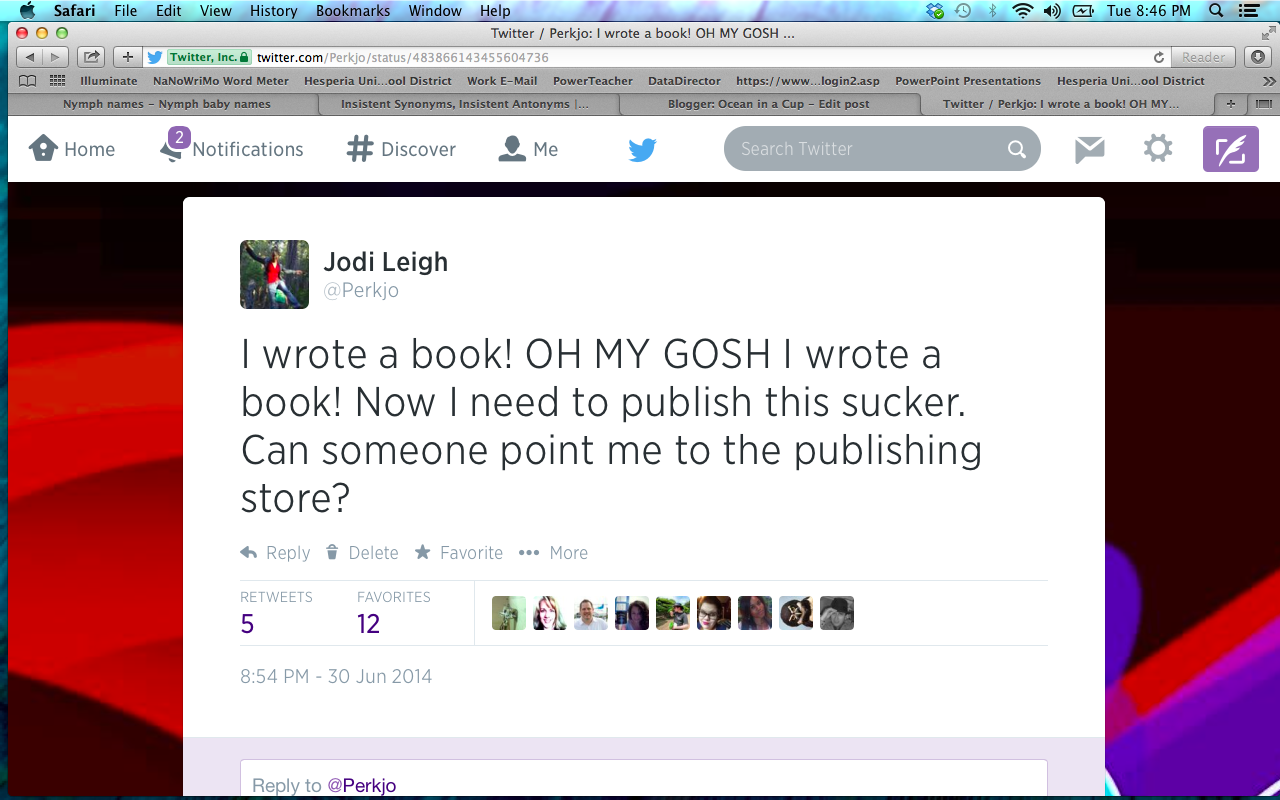Open the Discover hashtag page
The width and height of the screenshot is (1280, 800).
click(401, 149)
